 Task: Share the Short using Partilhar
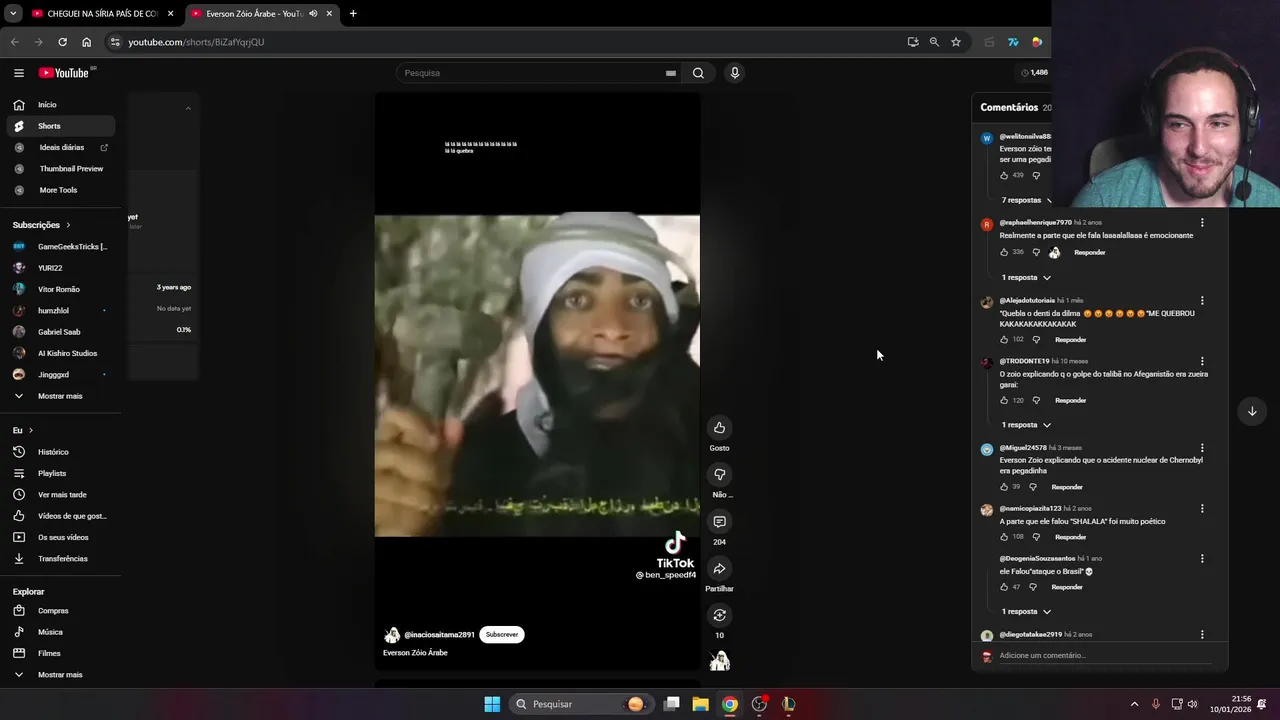(x=719, y=569)
